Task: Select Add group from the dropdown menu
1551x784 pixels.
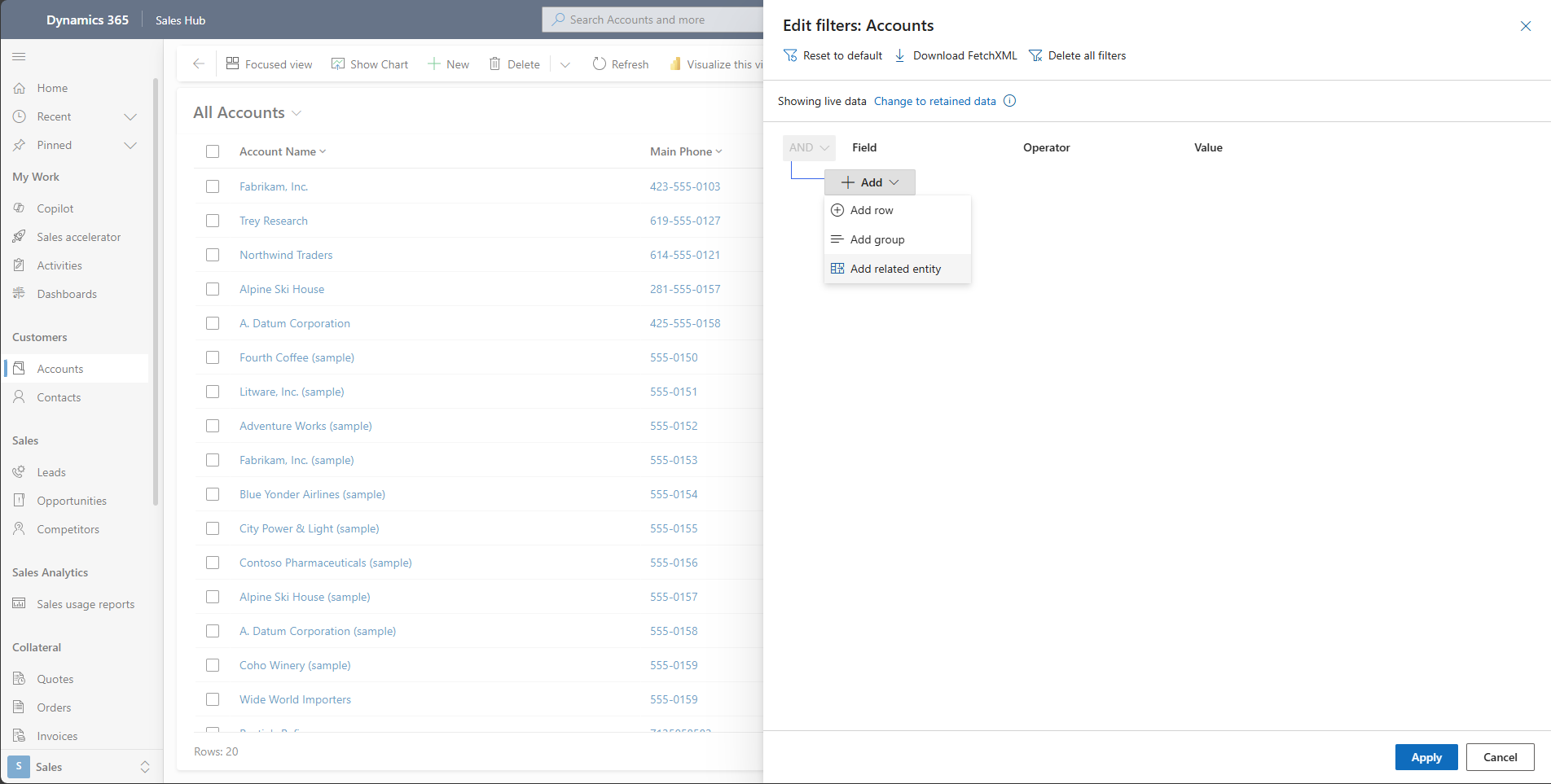Action: 877,239
